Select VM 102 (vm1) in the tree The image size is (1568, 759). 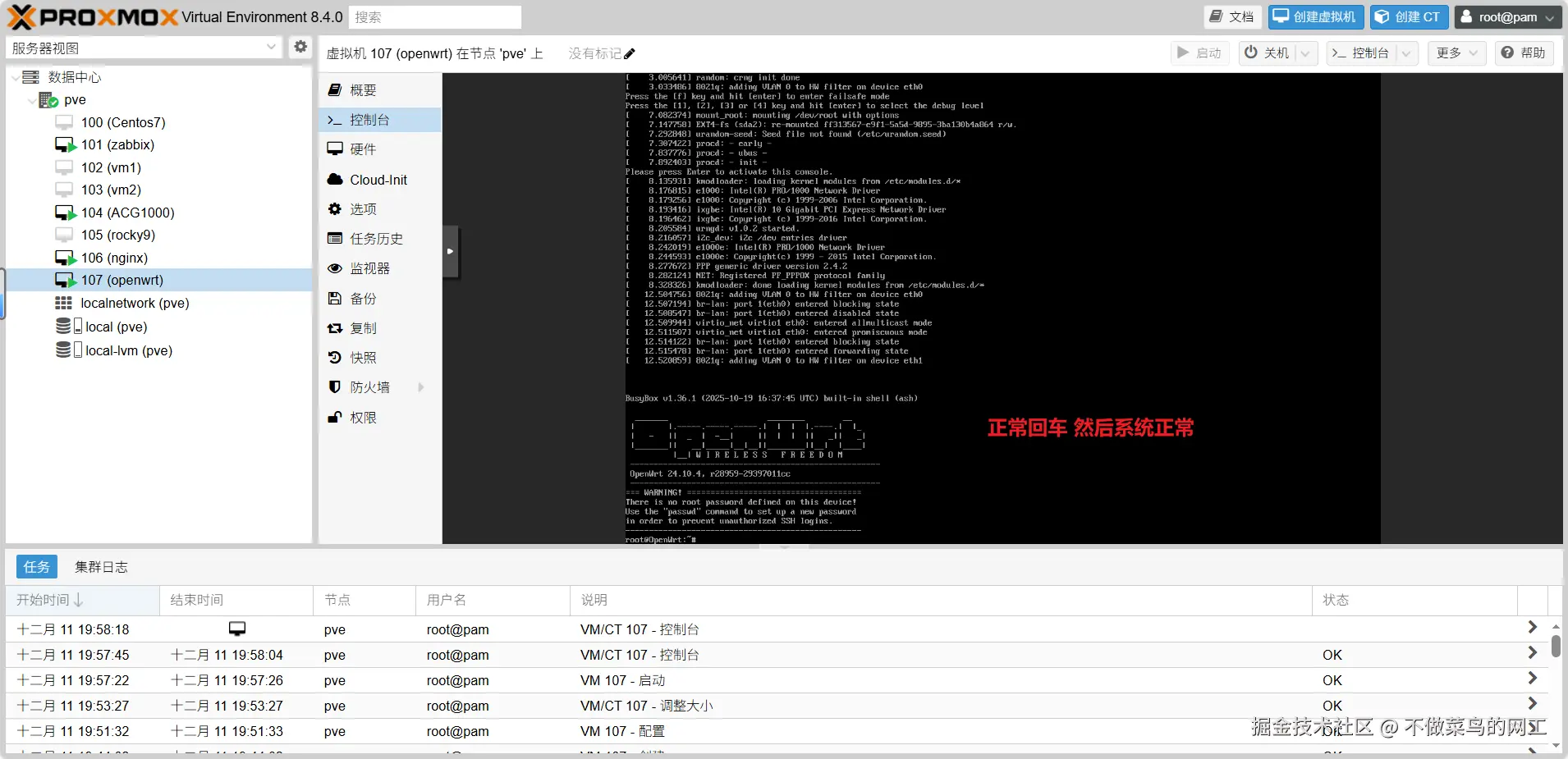coord(111,167)
